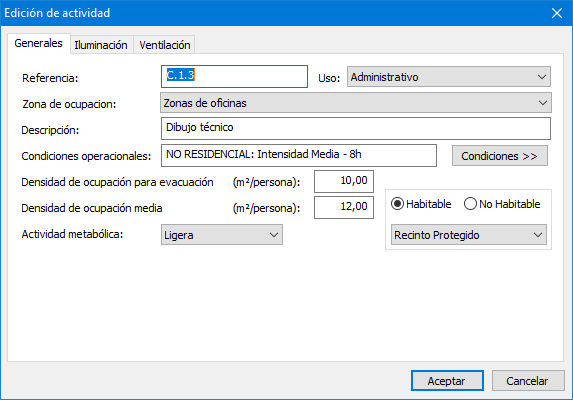Open the Actividad metabólica dropdown
This screenshot has width=573, height=400.
click(222, 235)
